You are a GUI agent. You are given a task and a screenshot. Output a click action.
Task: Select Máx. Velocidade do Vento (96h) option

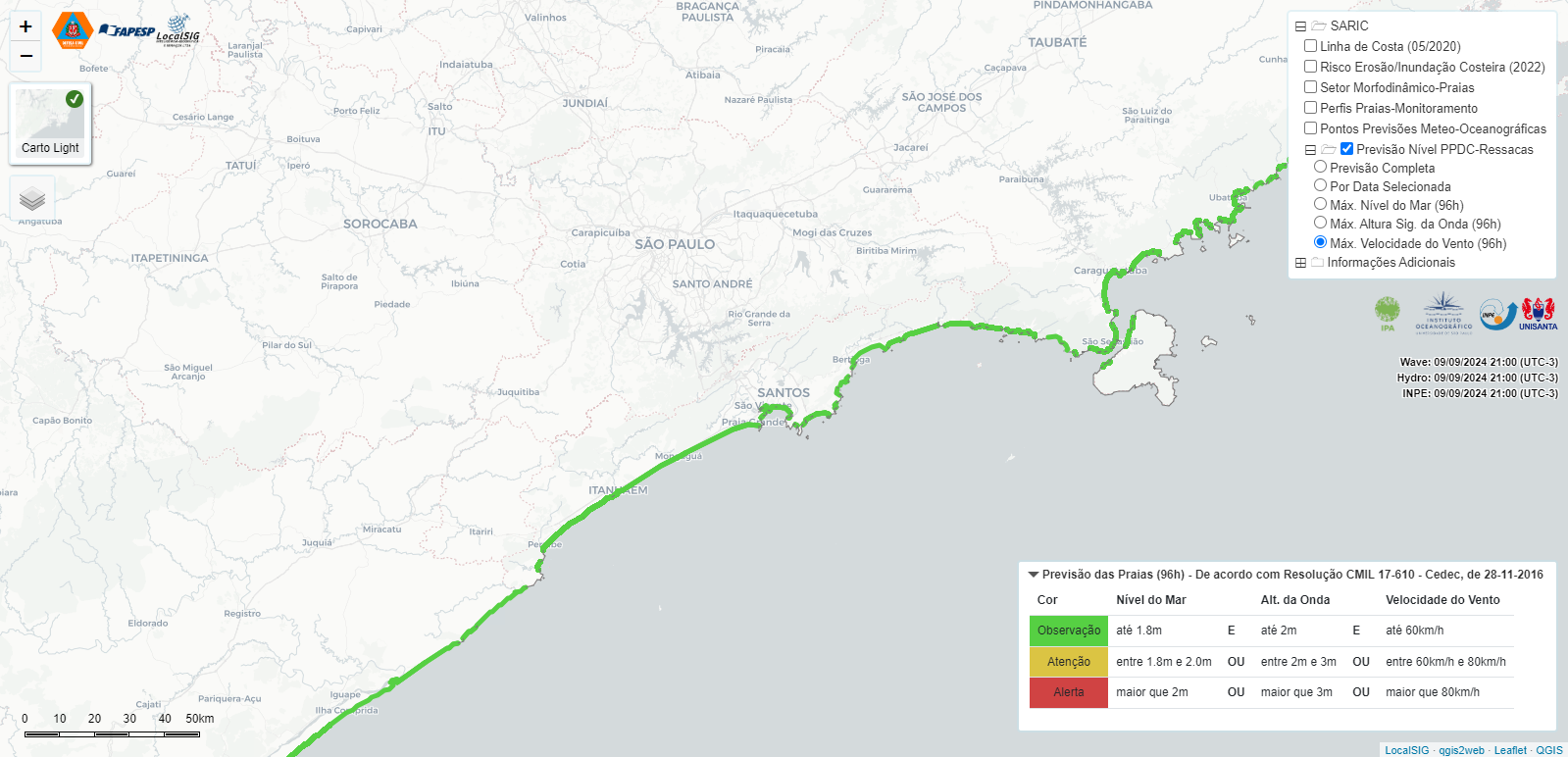point(1320,243)
